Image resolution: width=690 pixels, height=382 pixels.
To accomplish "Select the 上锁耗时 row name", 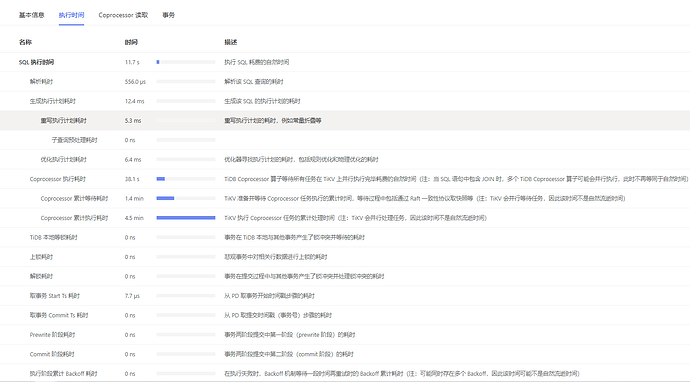I will [41, 257].
